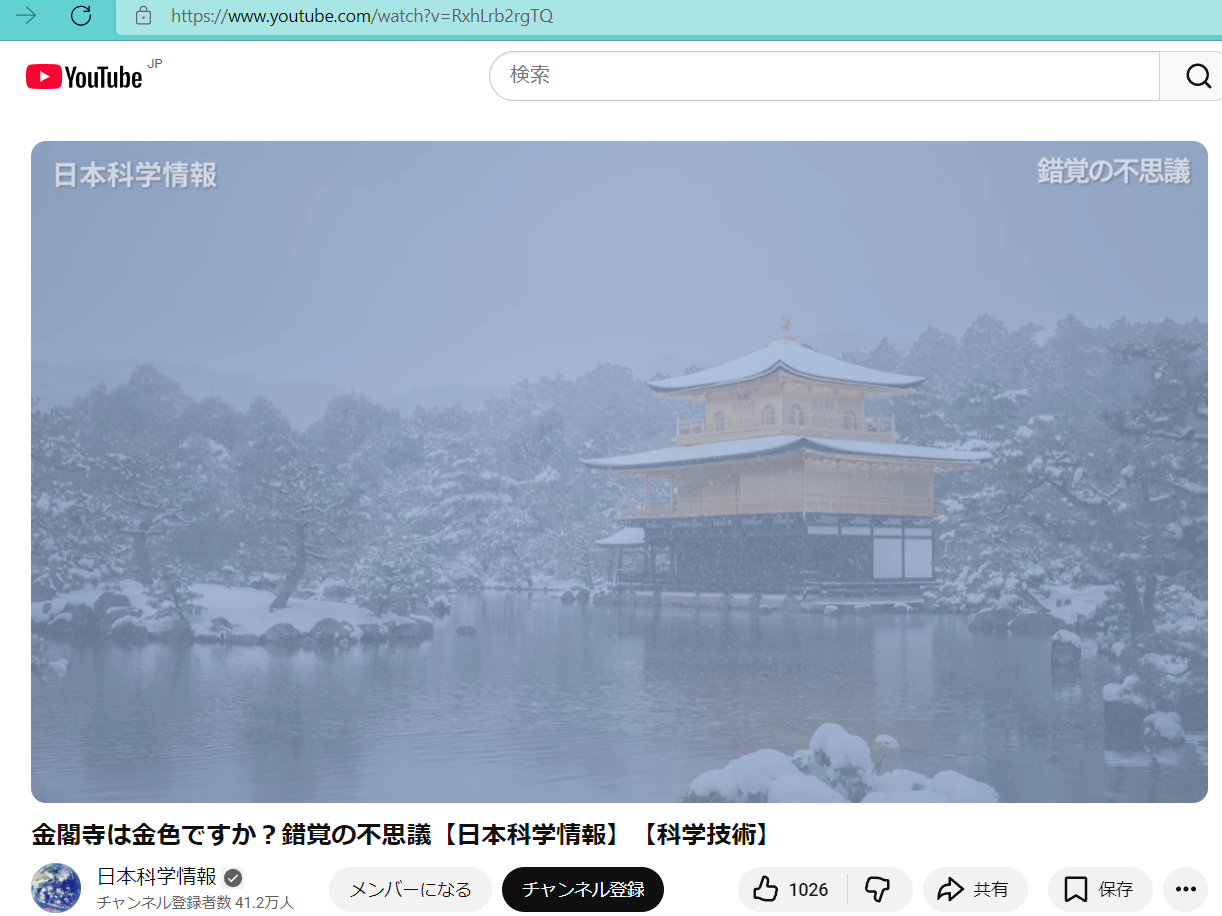Image resolution: width=1222 pixels, height=916 pixels.
Task: Save the video using 保存
Action: pos(1099,889)
